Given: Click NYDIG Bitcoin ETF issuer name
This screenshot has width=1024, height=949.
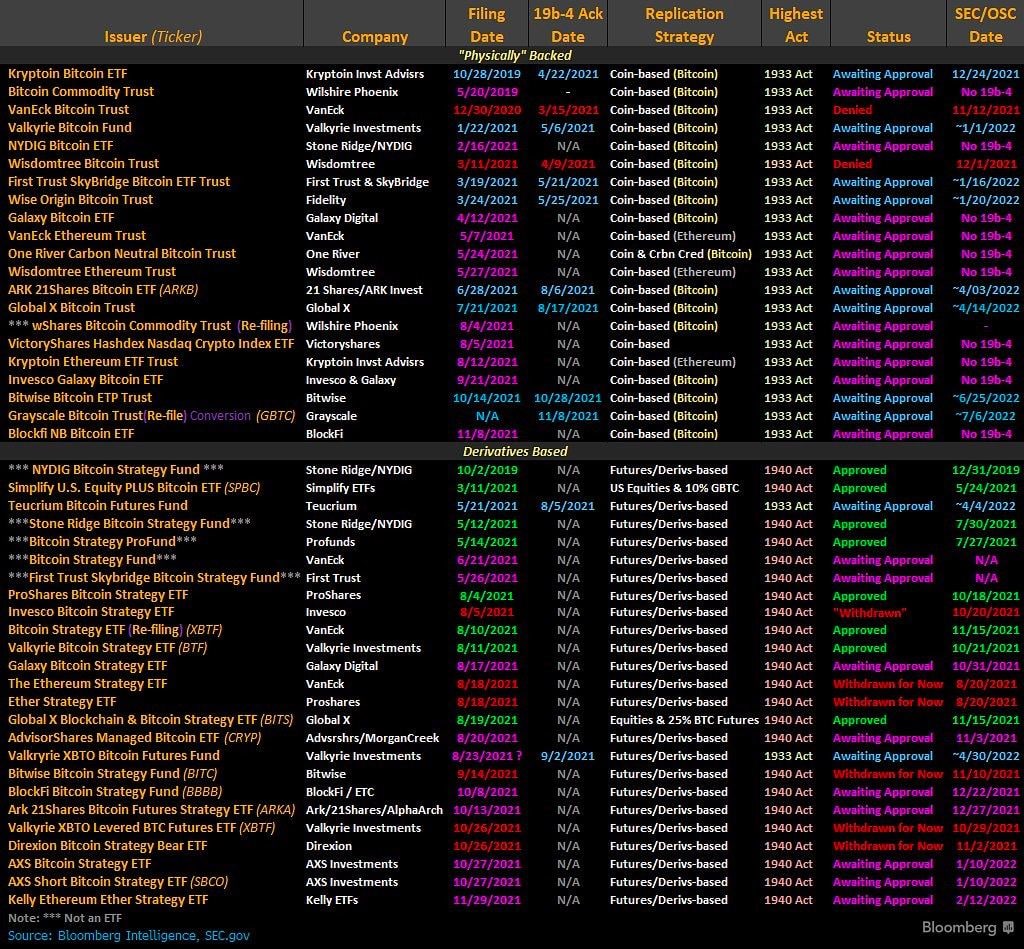Looking at the screenshot, I should tap(61, 146).
